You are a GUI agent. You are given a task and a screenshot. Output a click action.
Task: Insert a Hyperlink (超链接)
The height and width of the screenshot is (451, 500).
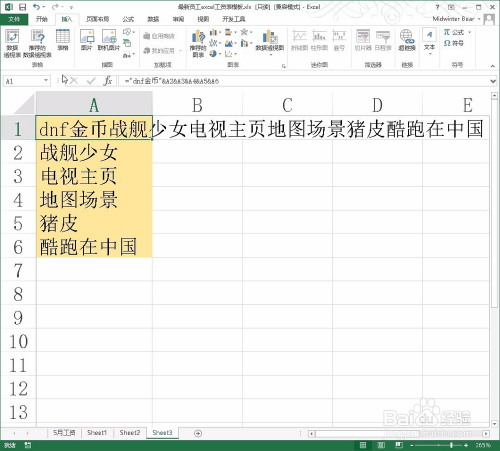click(407, 41)
